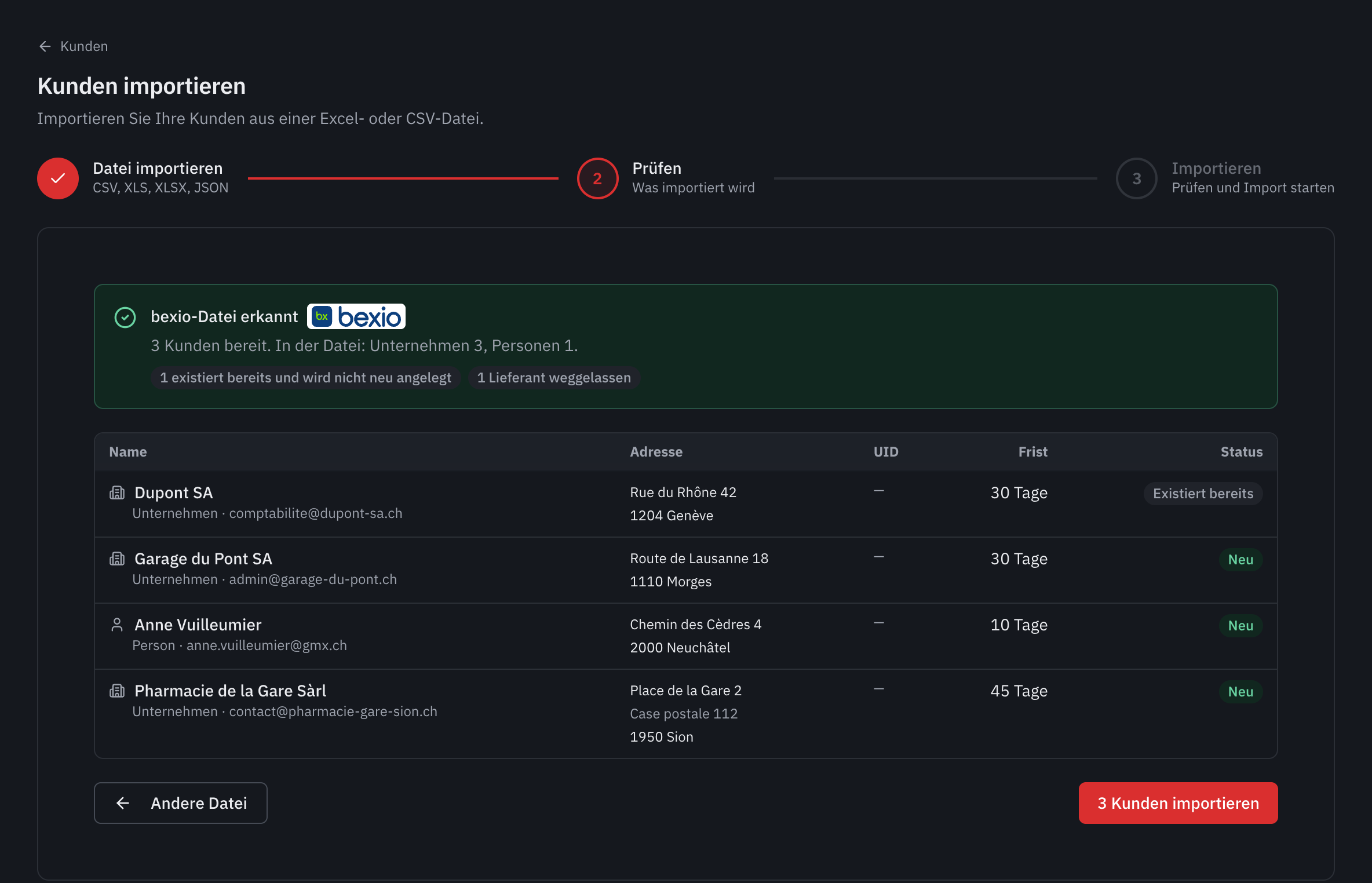Go to the Datei importieren step
Viewport: 1372px width, 883px height.
[158, 168]
